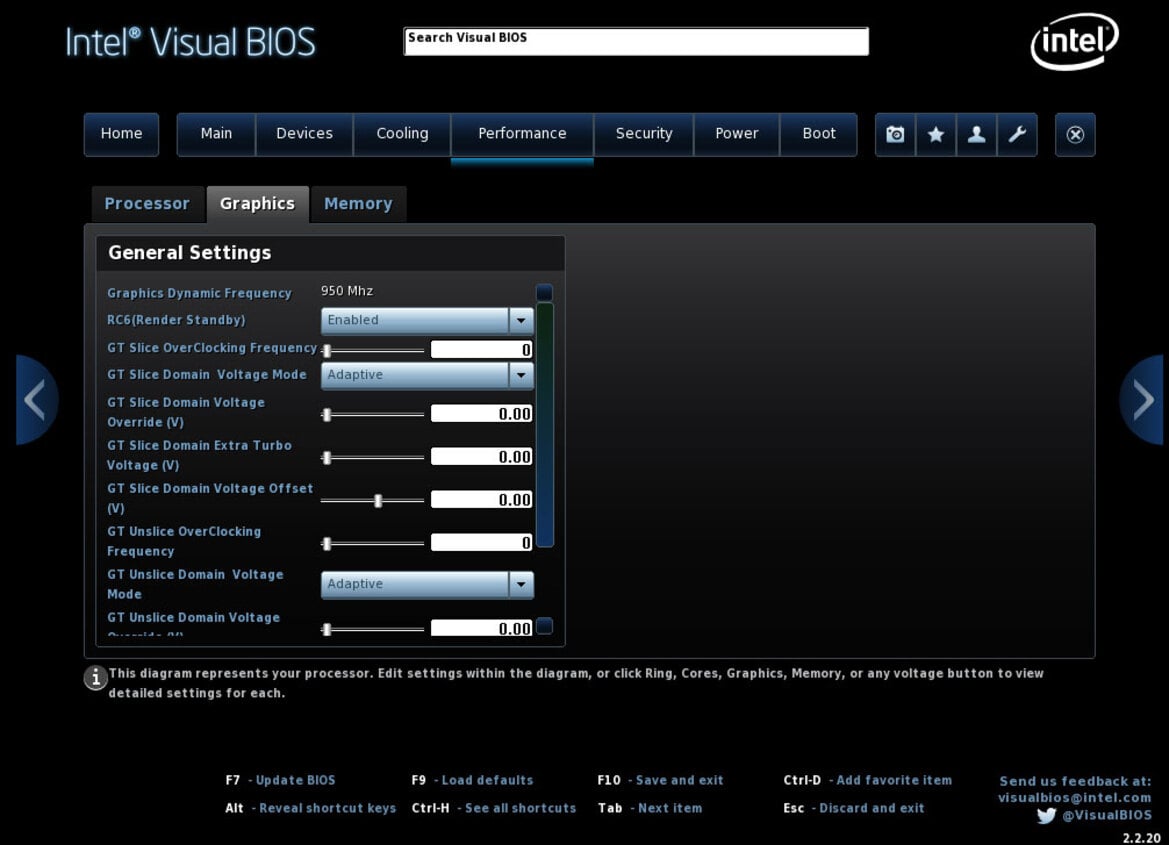Click GT Unslice OverClocking Frequency value box
This screenshot has width=1169, height=845.
click(482, 544)
